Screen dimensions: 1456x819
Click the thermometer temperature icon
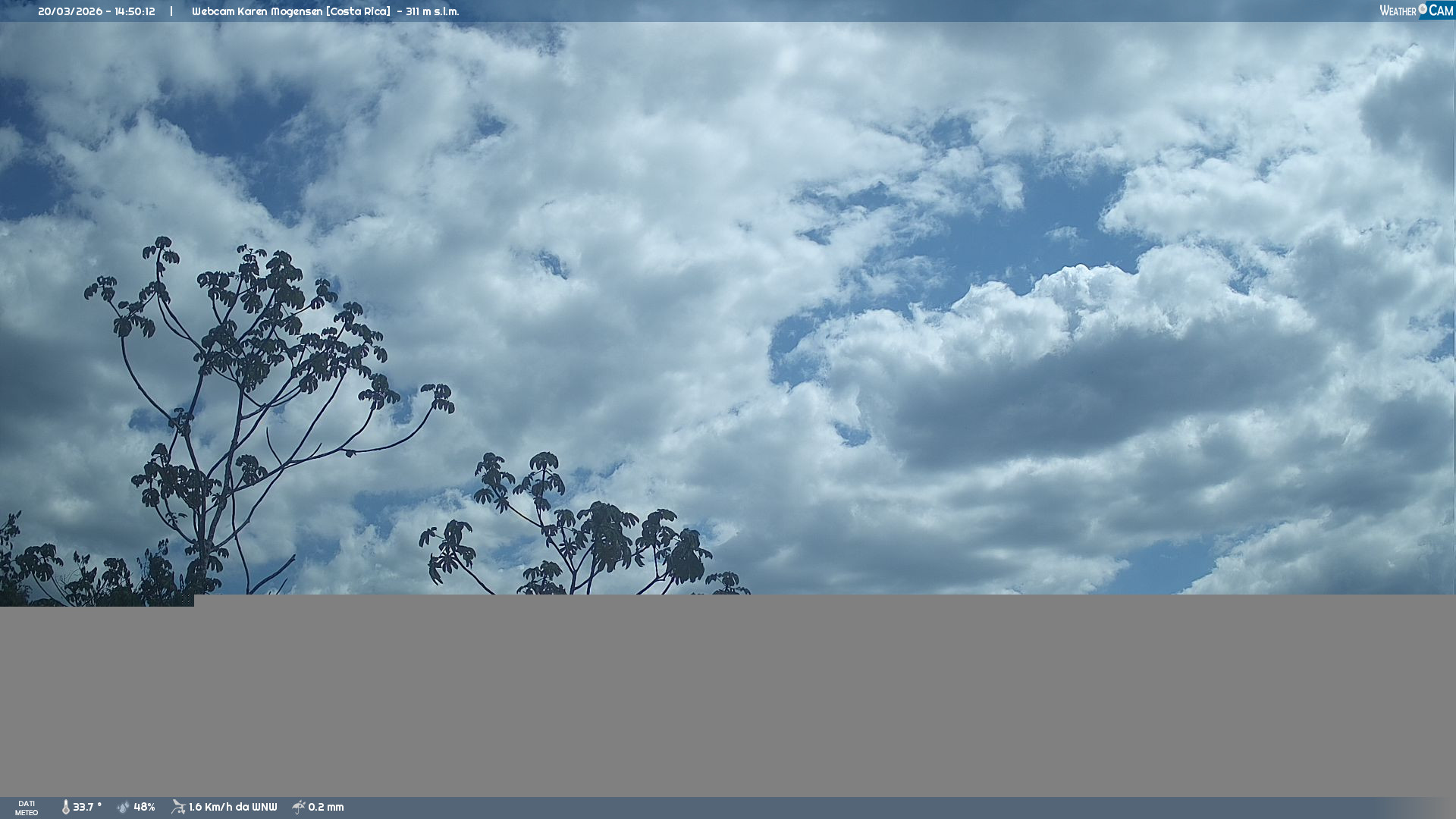(x=65, y=808)
